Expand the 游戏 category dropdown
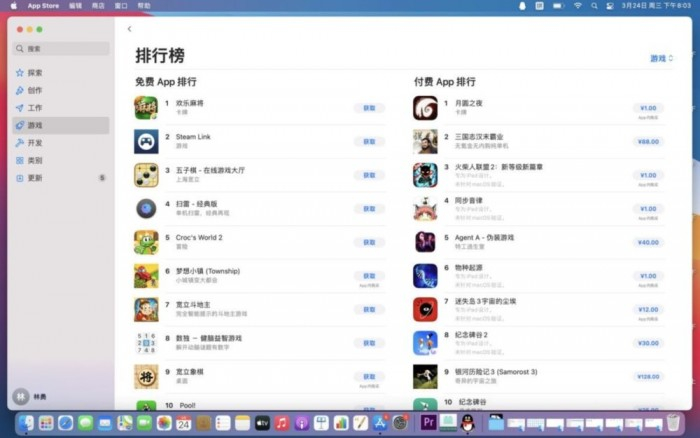700x438 pixels. (662, 58)
